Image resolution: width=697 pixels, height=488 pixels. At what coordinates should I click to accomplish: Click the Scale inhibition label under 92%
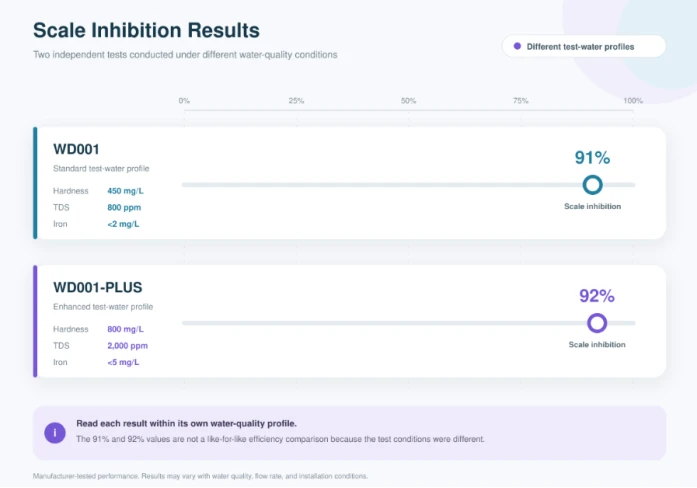pos(597,344)
